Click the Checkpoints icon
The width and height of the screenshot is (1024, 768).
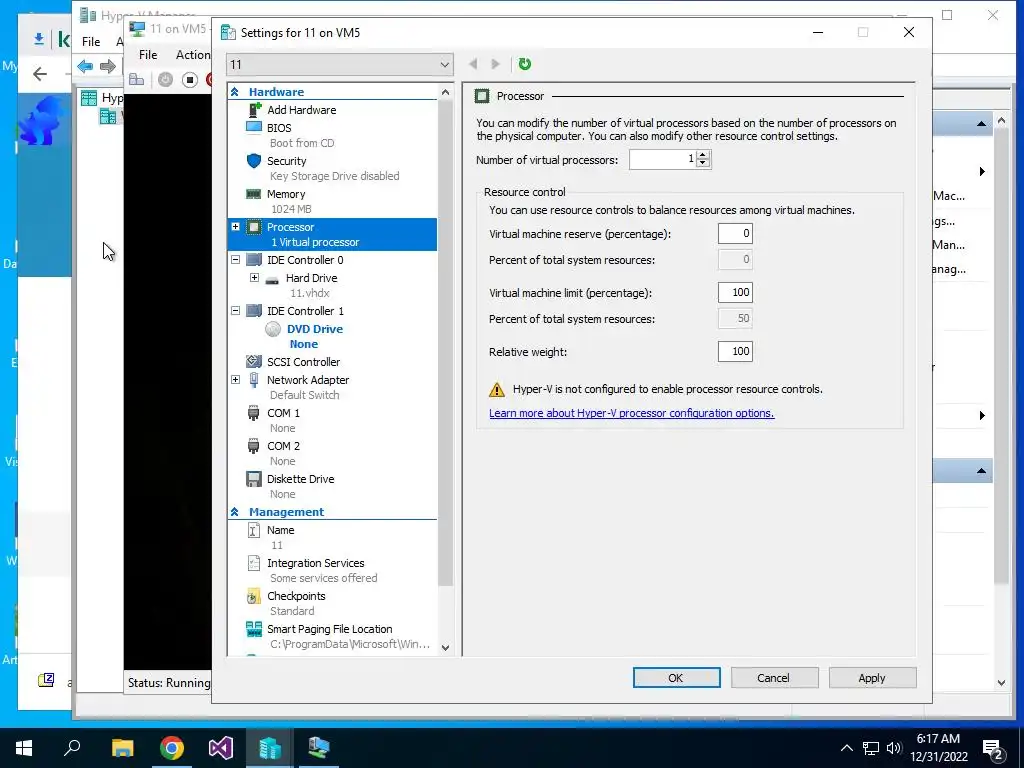coord(254,596)
